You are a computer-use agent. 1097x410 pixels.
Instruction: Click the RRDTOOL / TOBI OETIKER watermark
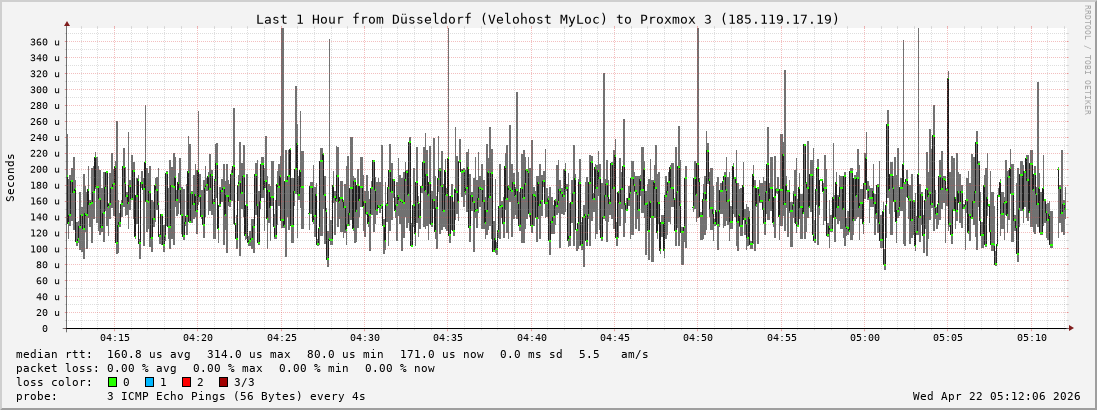click(x=1087, y=59)
